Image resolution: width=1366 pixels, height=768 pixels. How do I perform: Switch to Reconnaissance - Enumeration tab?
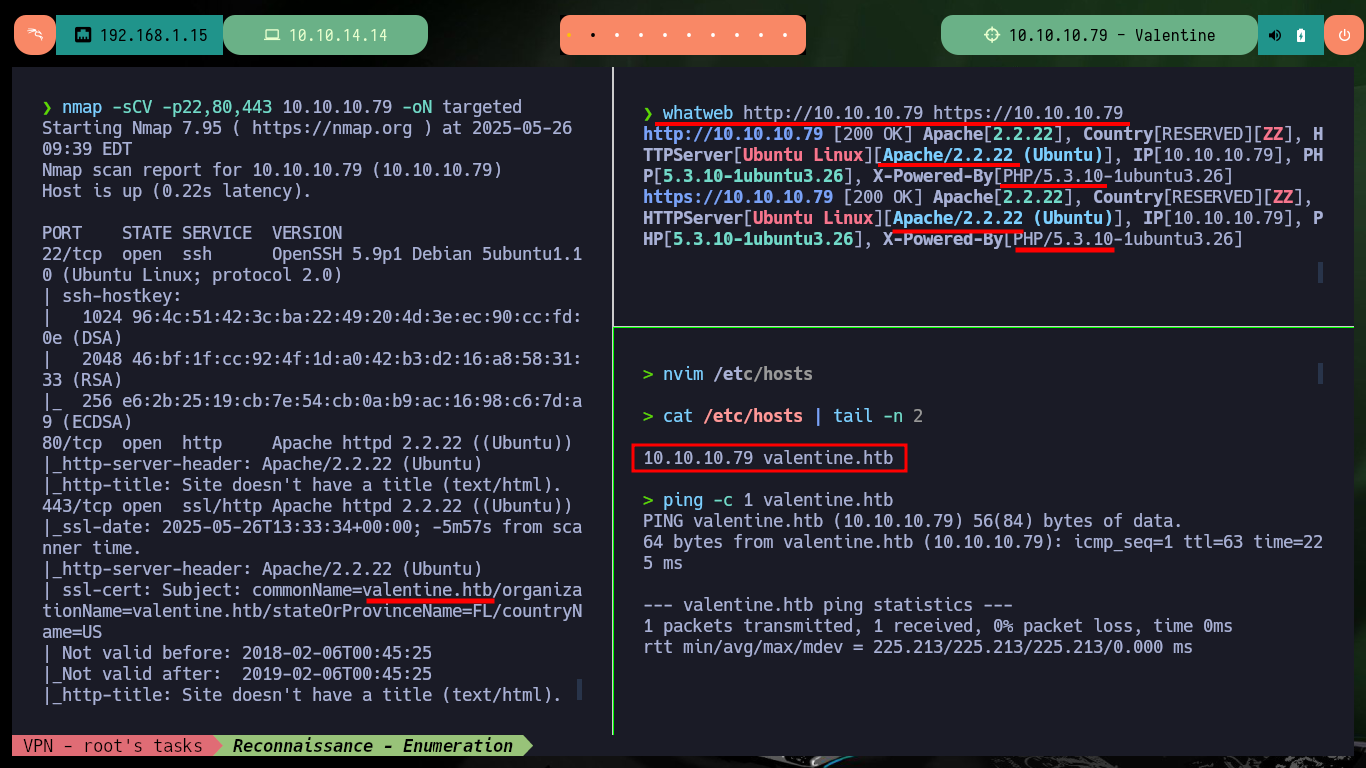(373, 745)
